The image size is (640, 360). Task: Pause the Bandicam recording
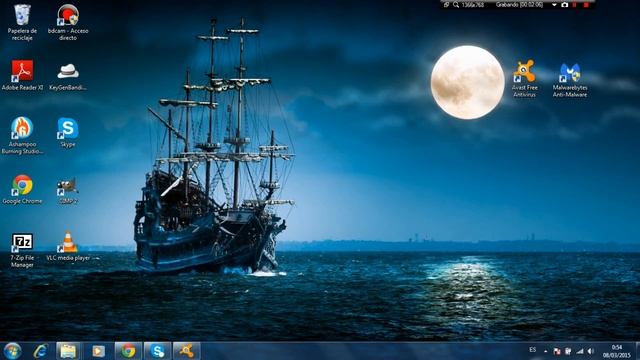[x=575, y=5]
